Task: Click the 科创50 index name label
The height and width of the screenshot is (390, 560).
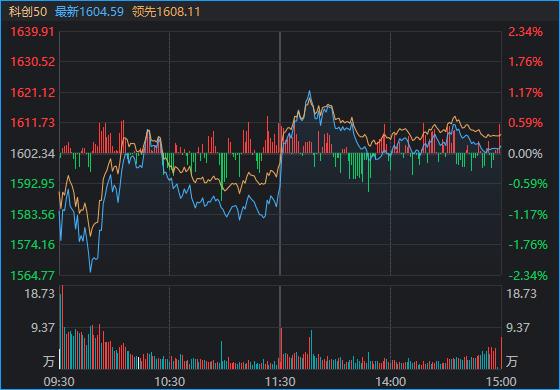Action: (x=28, y=12)
